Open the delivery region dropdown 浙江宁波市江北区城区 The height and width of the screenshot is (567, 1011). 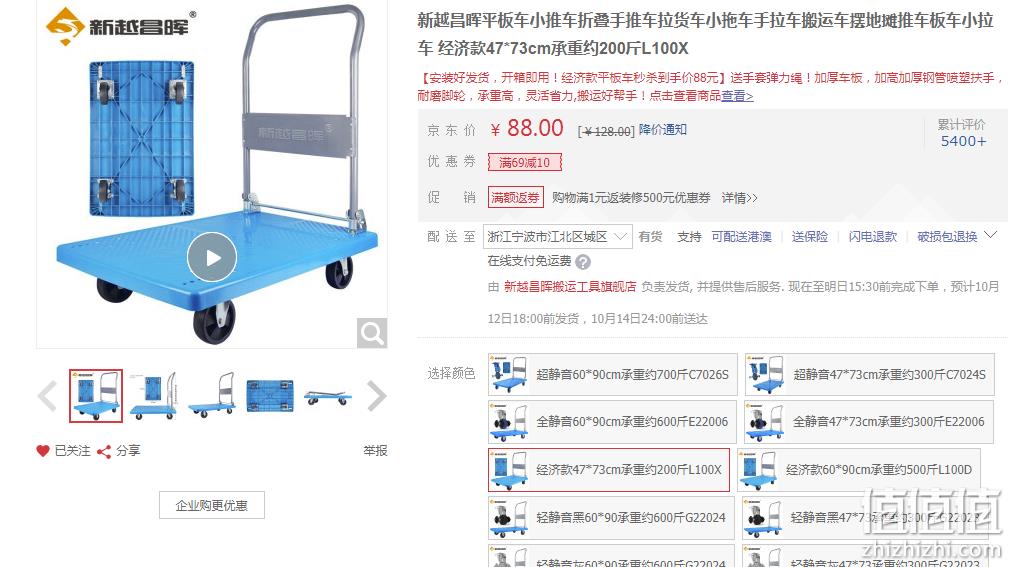[x=558, y=237]
